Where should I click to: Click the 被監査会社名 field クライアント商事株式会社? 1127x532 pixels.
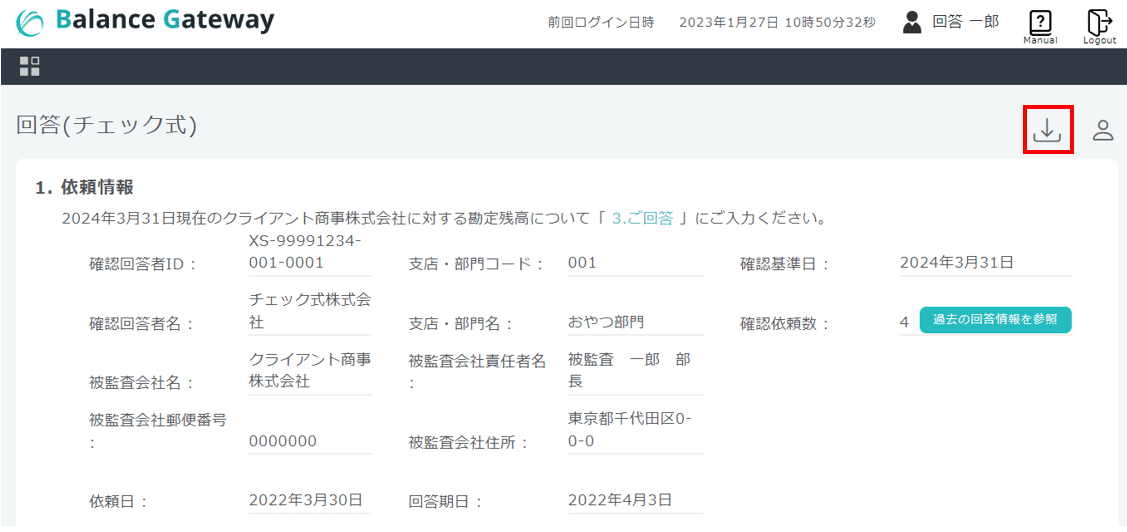(x=309, y=371)
